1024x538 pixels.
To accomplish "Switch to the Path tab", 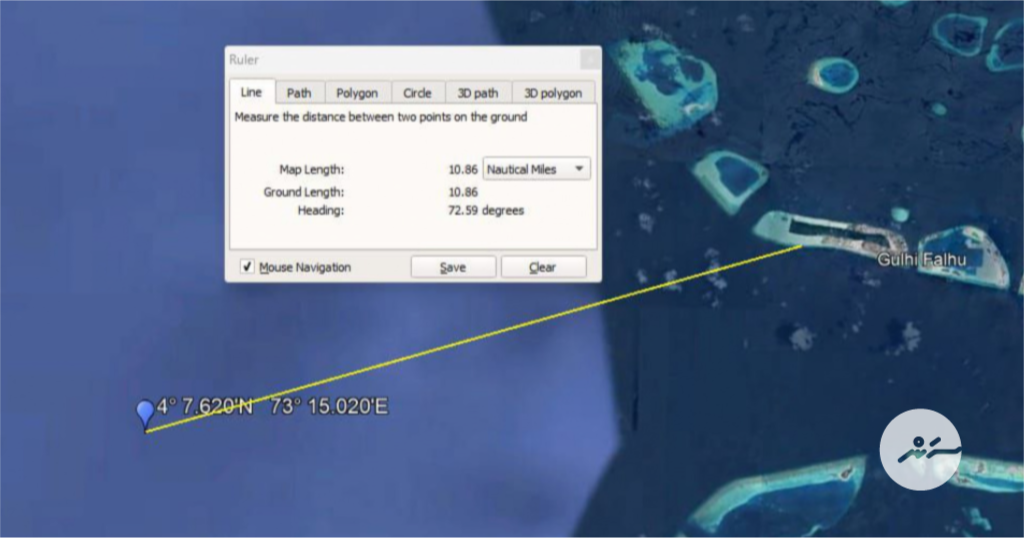I will coord(299,93).
